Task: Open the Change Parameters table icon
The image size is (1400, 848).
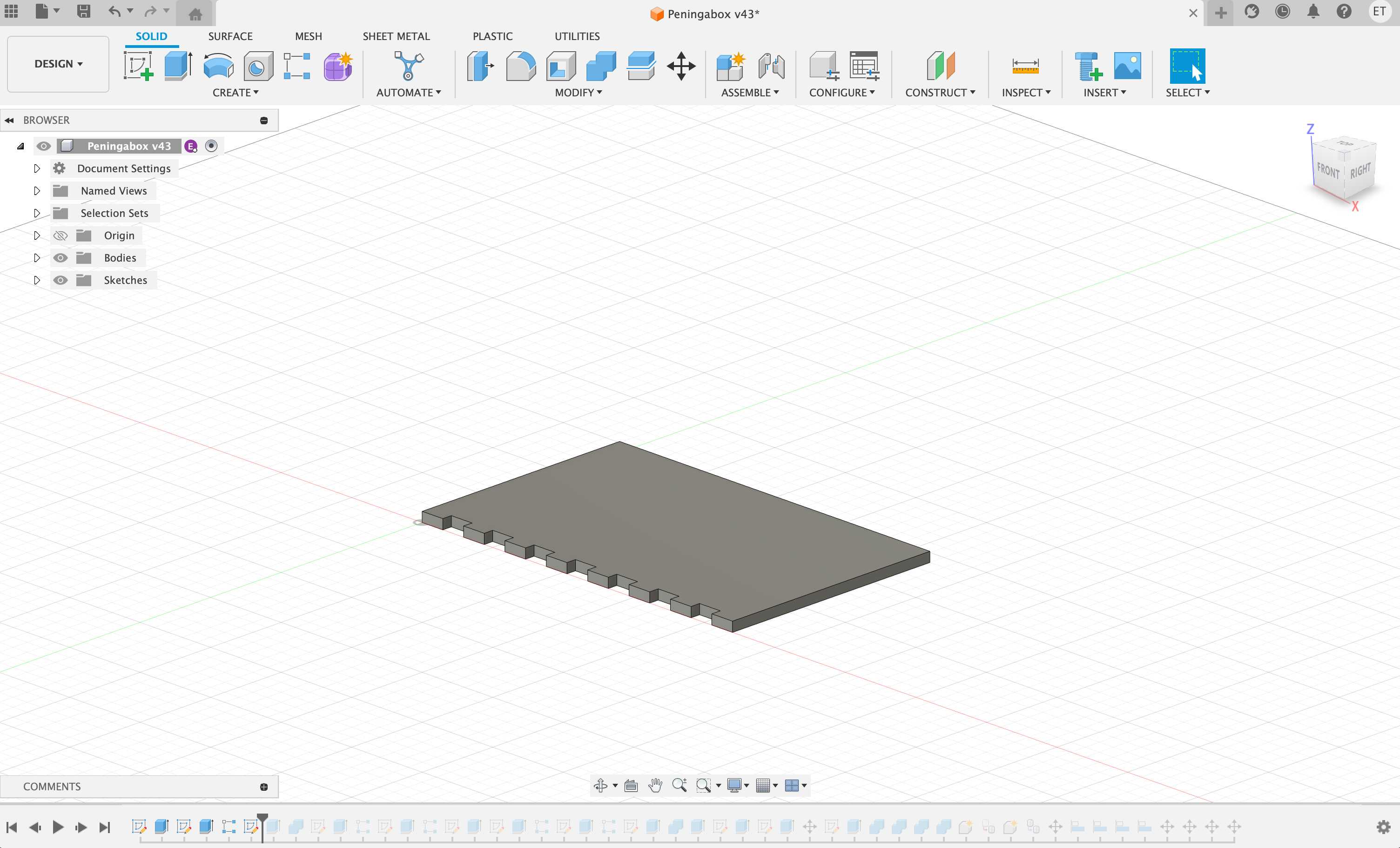Action: [864, 66]
